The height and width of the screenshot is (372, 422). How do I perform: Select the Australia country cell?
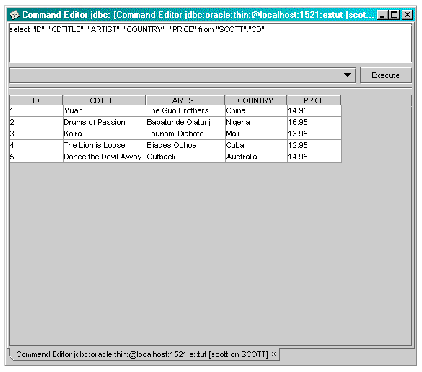pos(256,157)
